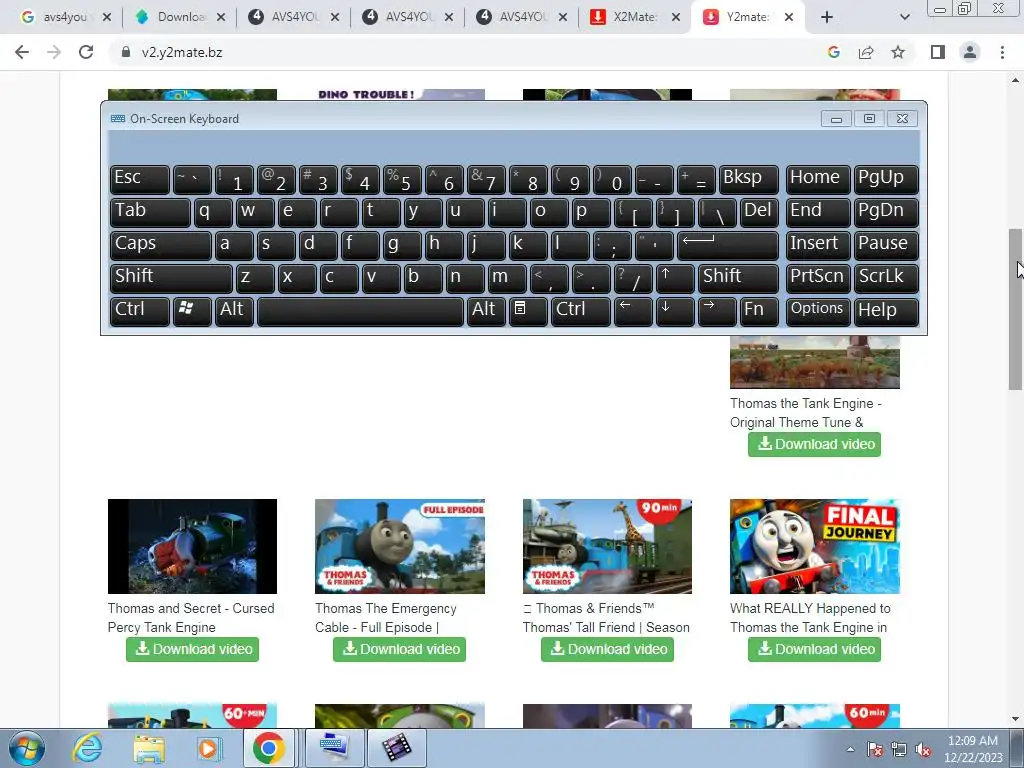Open the 90 min Thomas & Friends thumbnail

click(x=607, y=546)
